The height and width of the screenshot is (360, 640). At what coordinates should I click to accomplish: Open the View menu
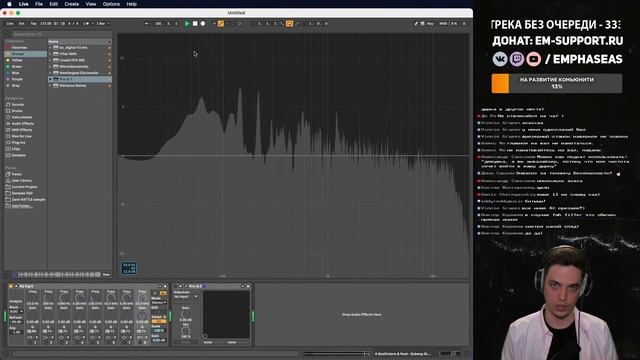[x=91, y=4]
